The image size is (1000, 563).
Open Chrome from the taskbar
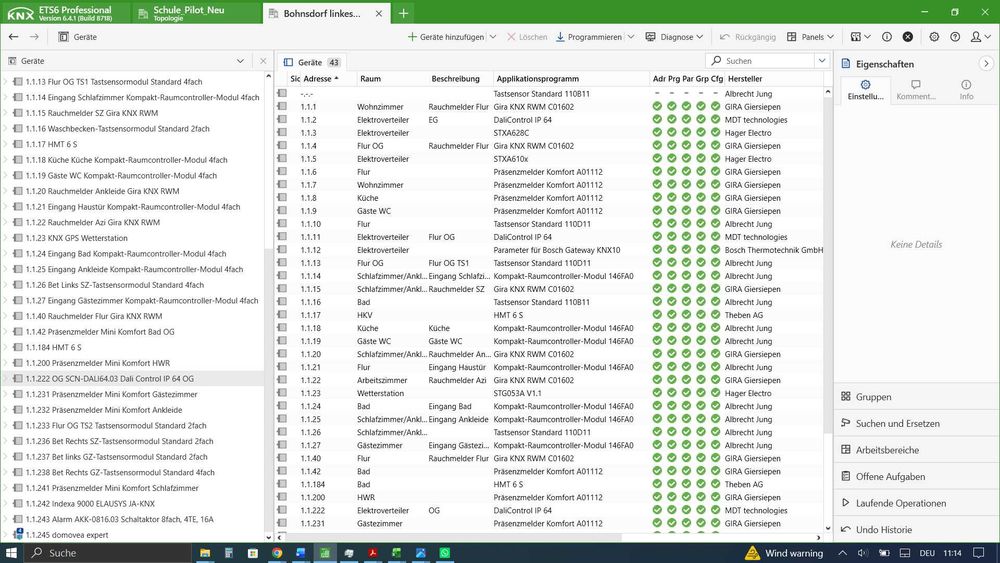(277, 553)
